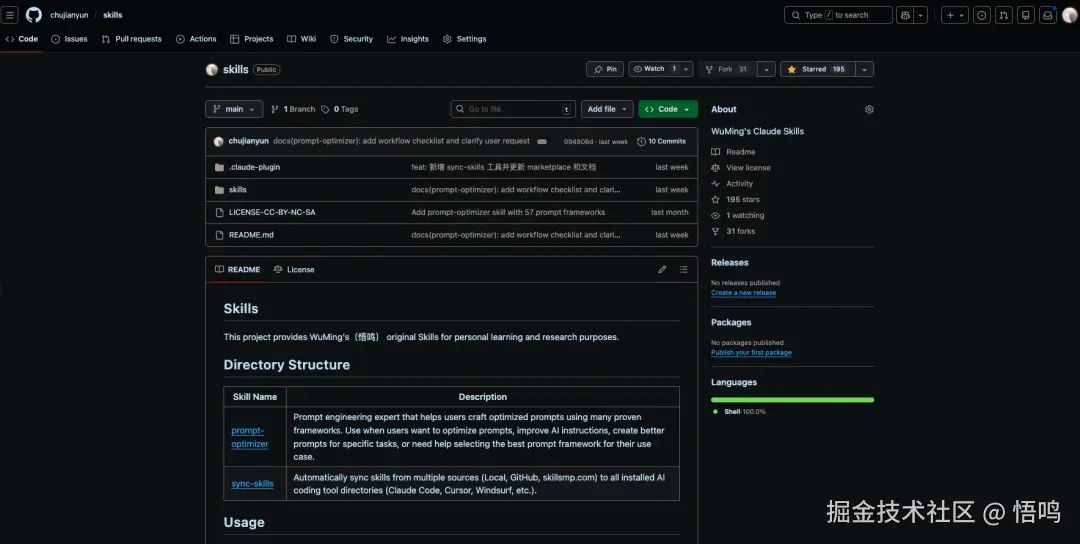Click the chujianyun owner link

[x=69, y=15]
